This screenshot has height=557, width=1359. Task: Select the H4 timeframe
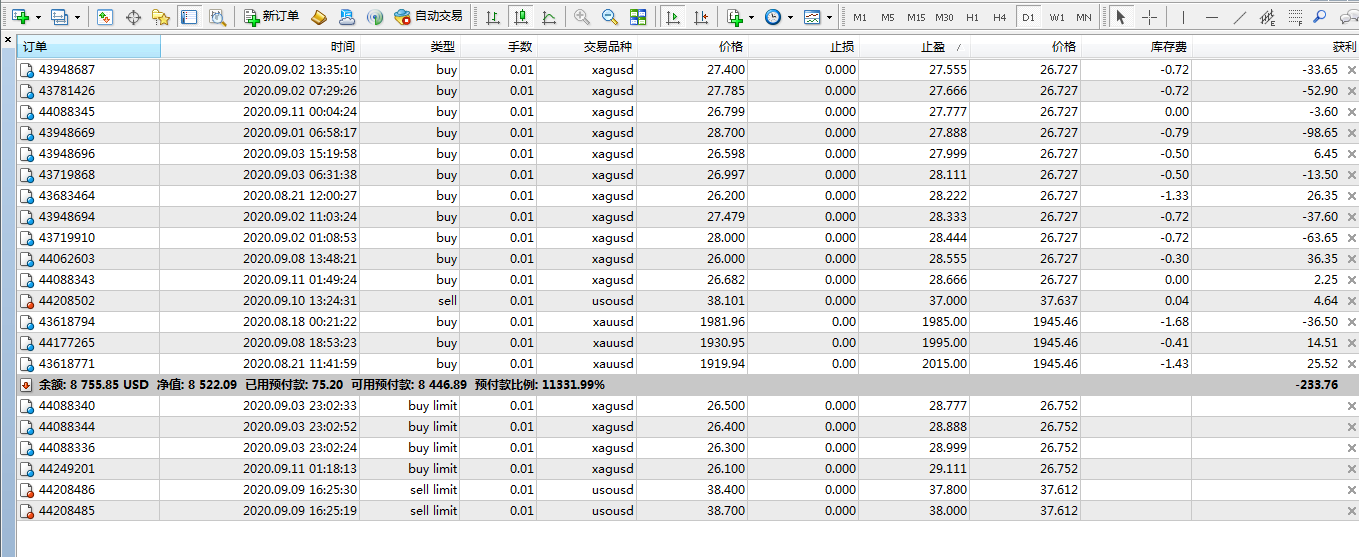tap(1000, 17)
